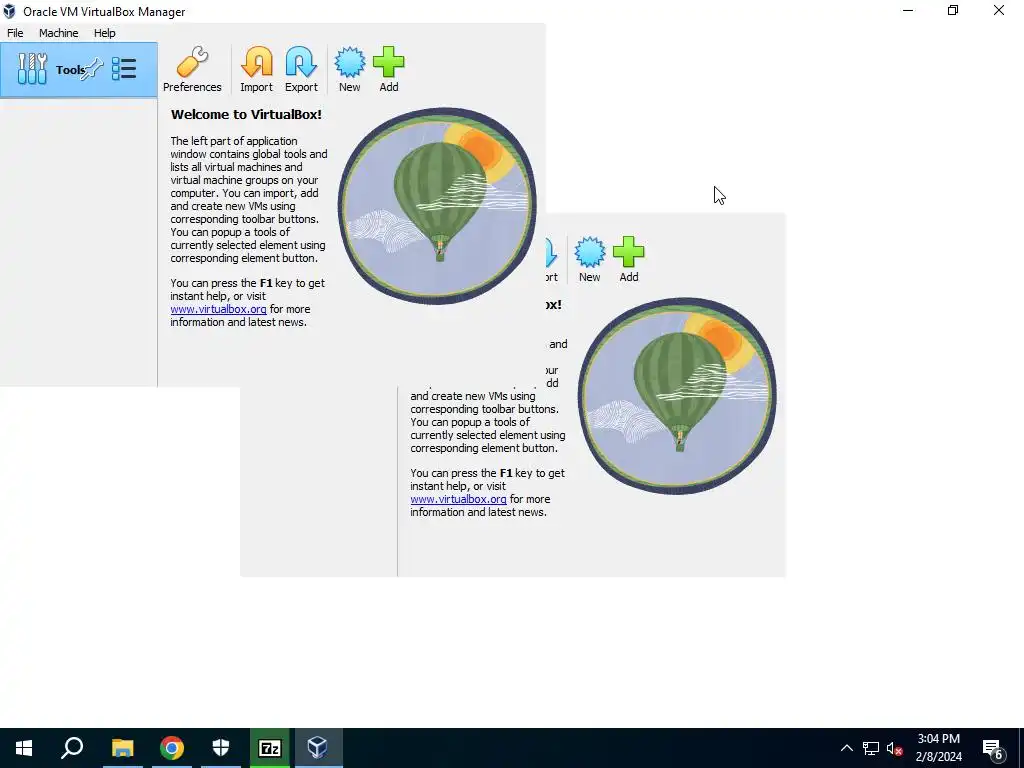The width and height of the screenshot is (1024, 768).
Task: Click the pin icon beside Tools
Action: pos(92,69)
